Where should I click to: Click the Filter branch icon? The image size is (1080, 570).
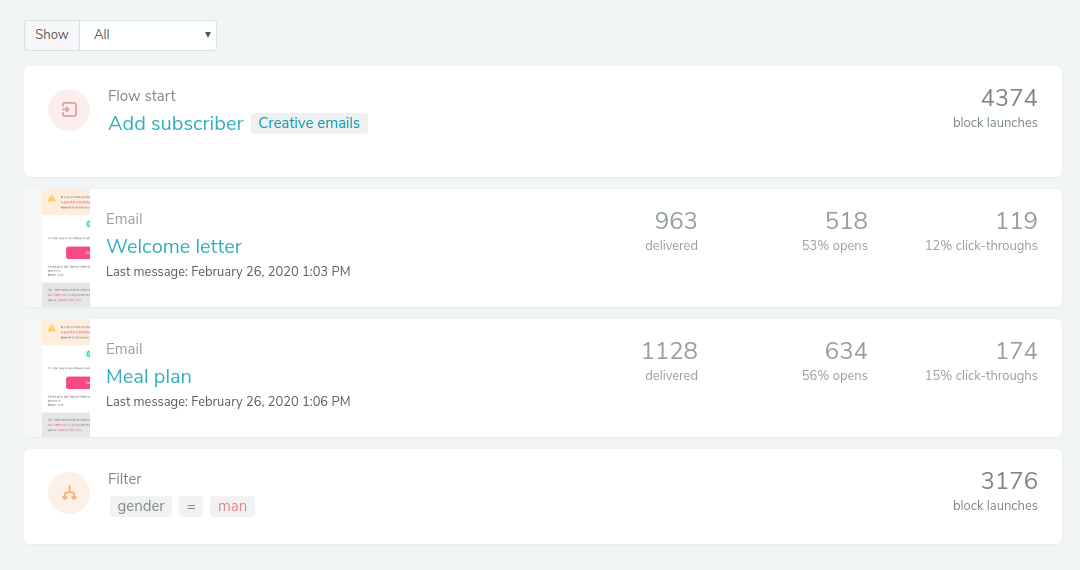click(69, 493)
